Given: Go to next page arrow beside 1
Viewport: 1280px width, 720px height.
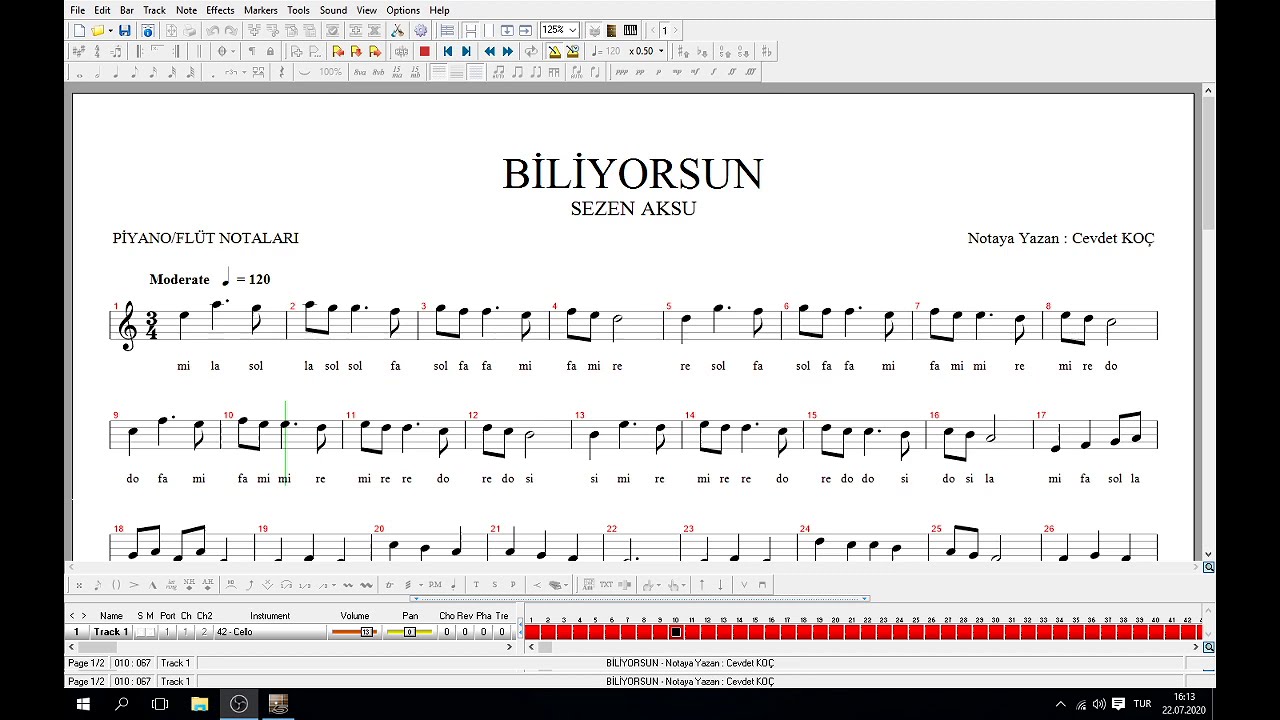Looking at the screenshot, I should [675, 31].
